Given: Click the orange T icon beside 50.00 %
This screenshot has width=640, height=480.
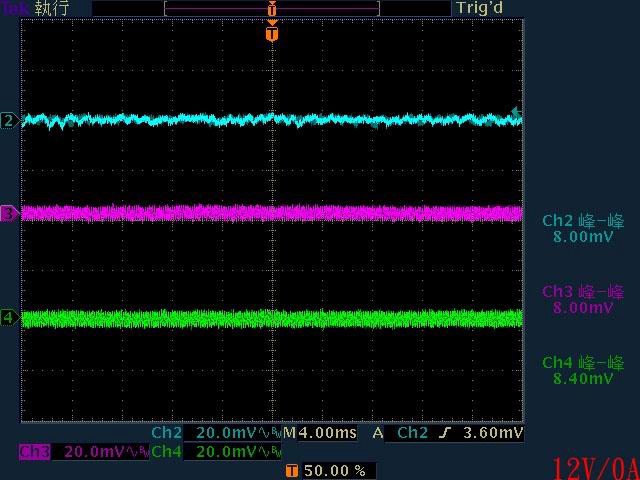Looking at the screenshot, I should [x=291, y=470].
